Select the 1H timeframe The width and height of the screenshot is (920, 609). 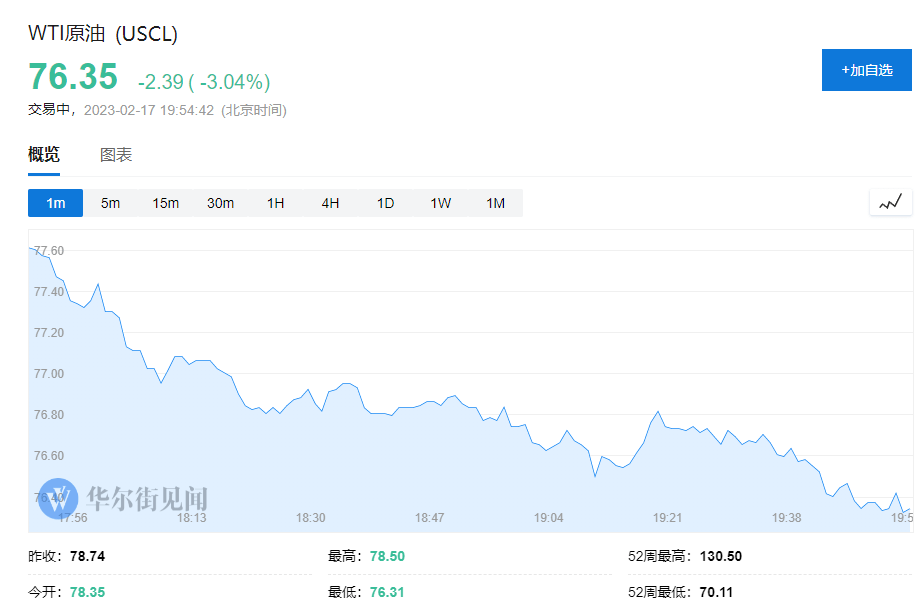point(275,203)
